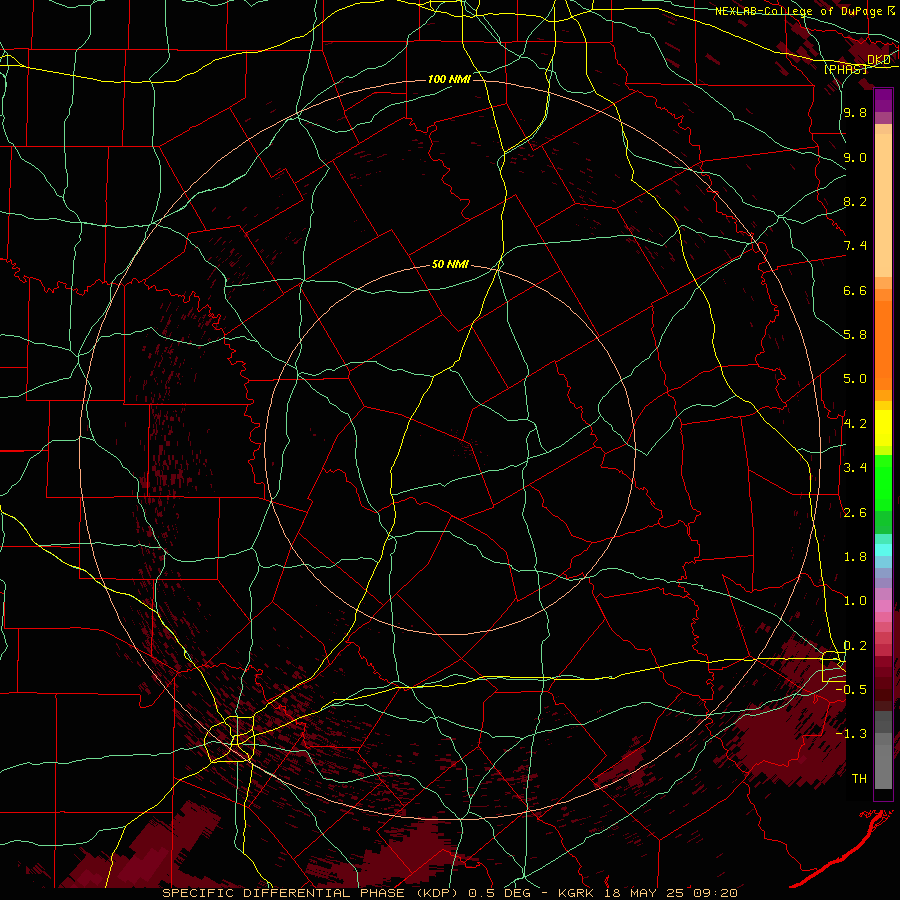Click the '5.8' value on the color scale
Image resolution: width=900 pixels, height=900 pixels.
(855, 335)
